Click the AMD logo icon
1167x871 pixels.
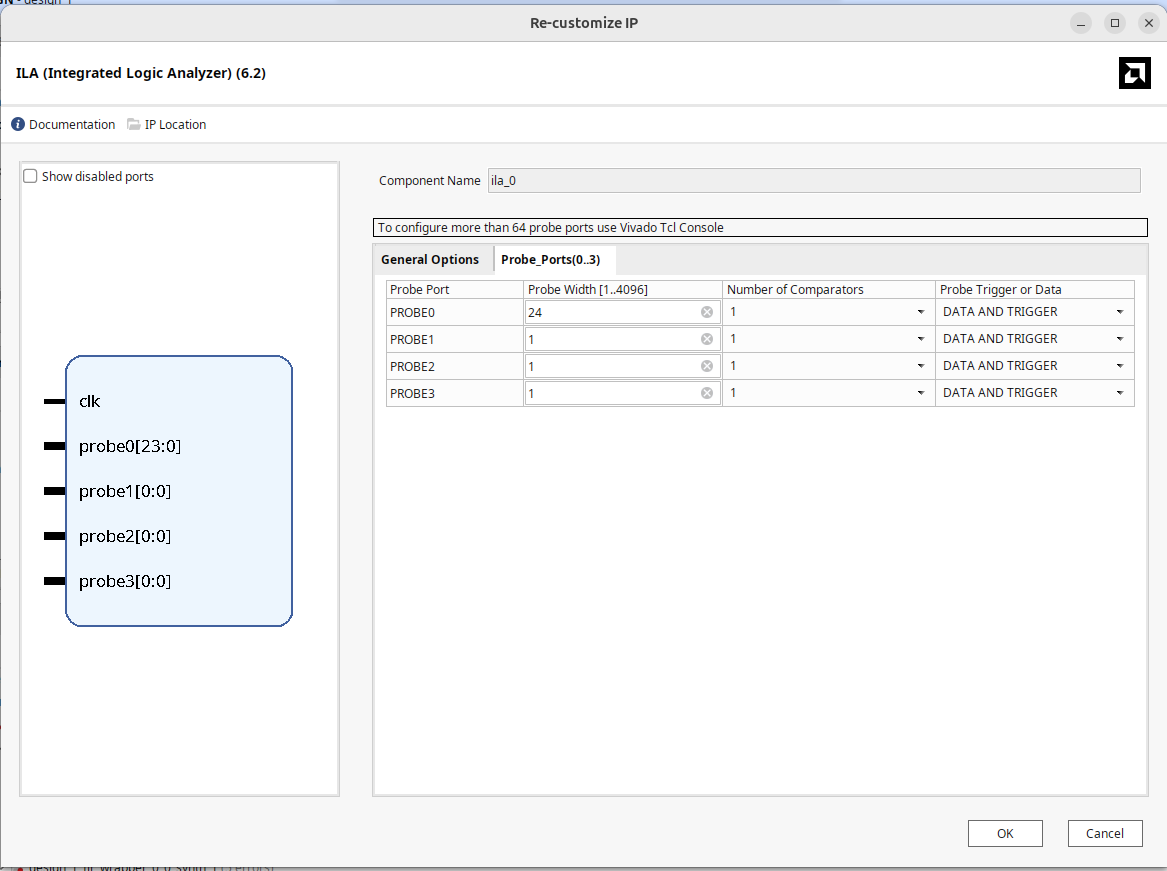pyautogui.click(x=1134, y=73)
